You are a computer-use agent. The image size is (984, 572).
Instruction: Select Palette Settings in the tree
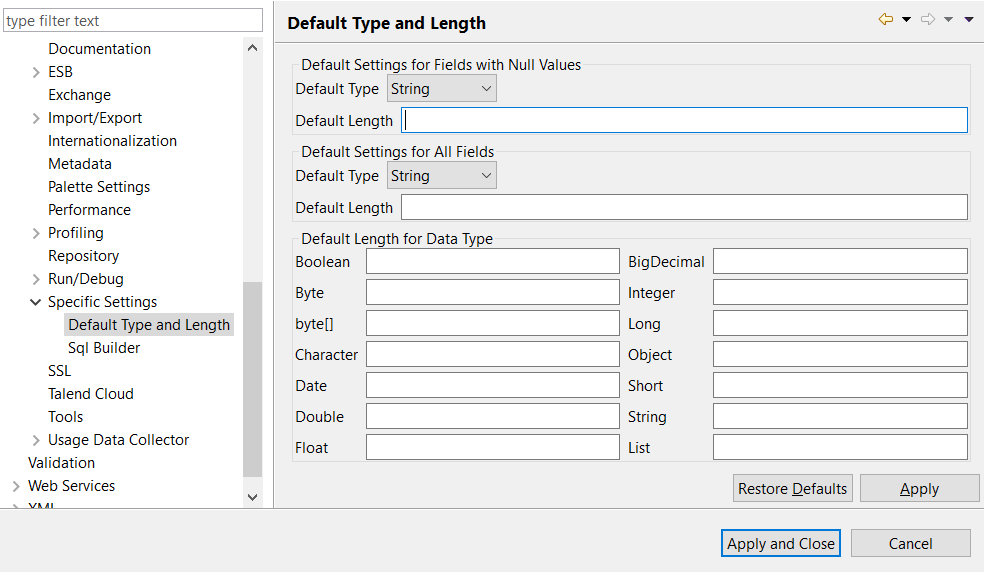tap(99, 187)
